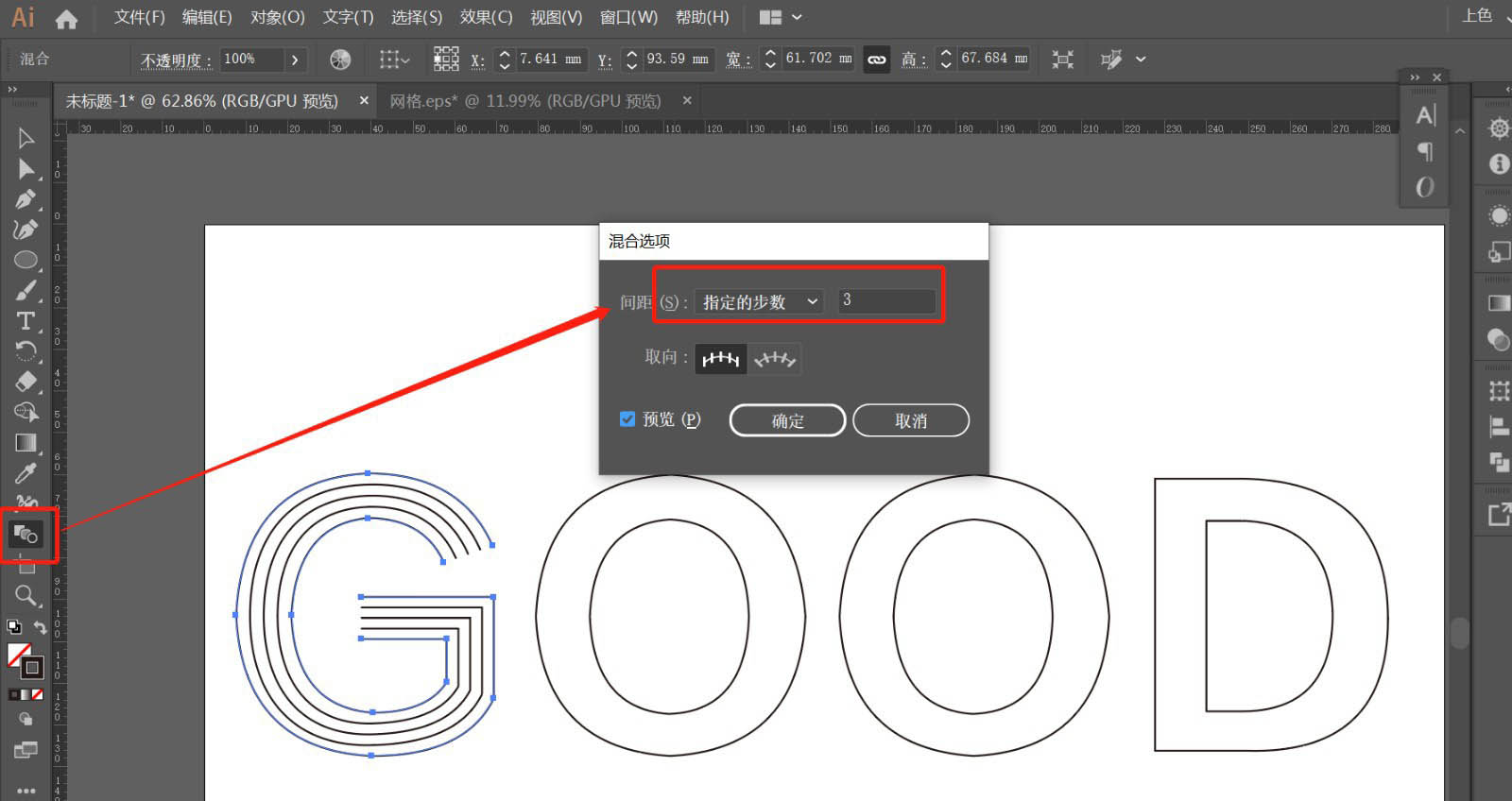Image resolution: width=1512 pixels, height=801 pixels.
Task: Select the Zoom tool
Action: [x=26, y=595]
